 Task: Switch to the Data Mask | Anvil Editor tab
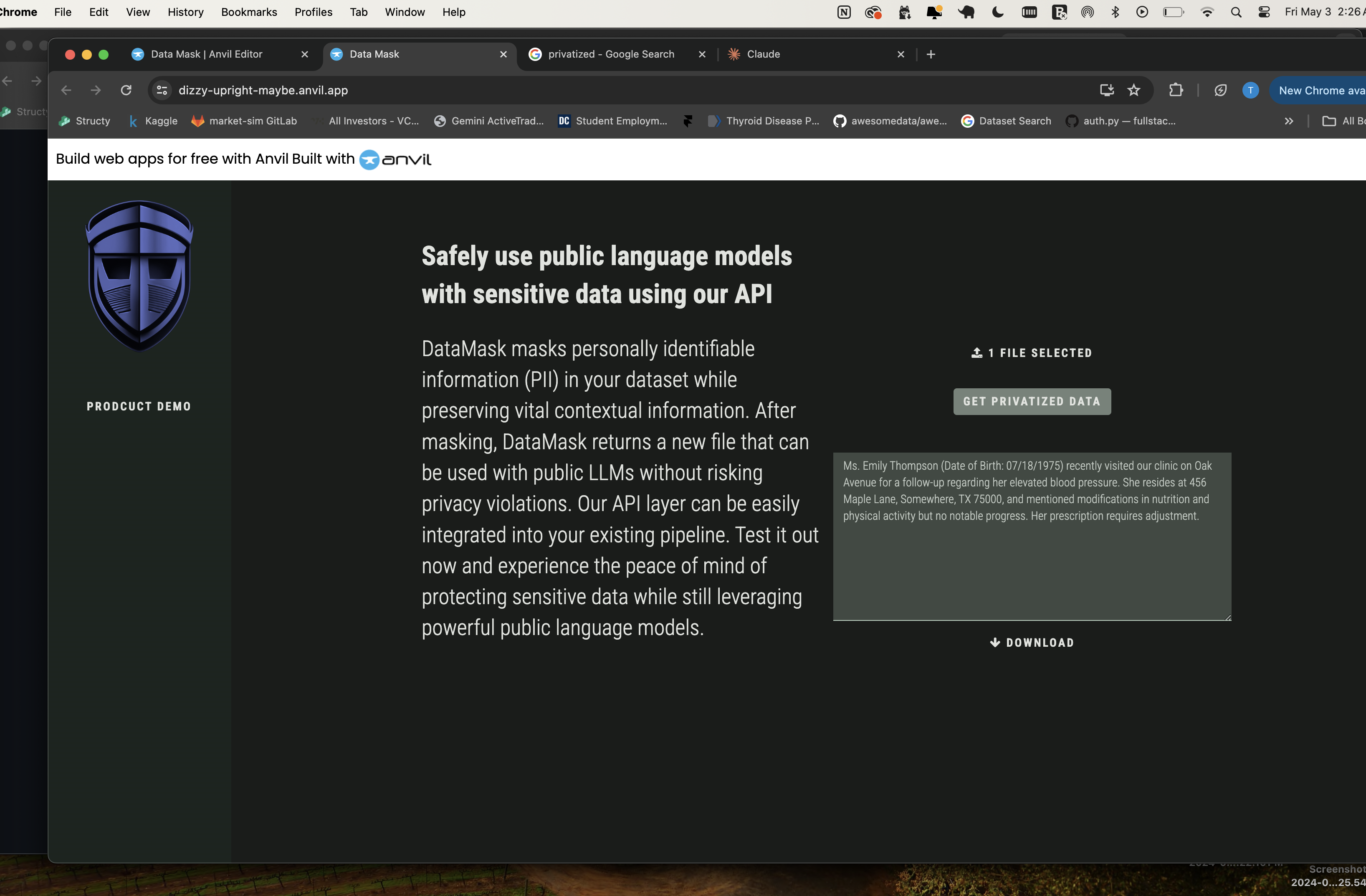pyautogui.click(x=207, y=54)
